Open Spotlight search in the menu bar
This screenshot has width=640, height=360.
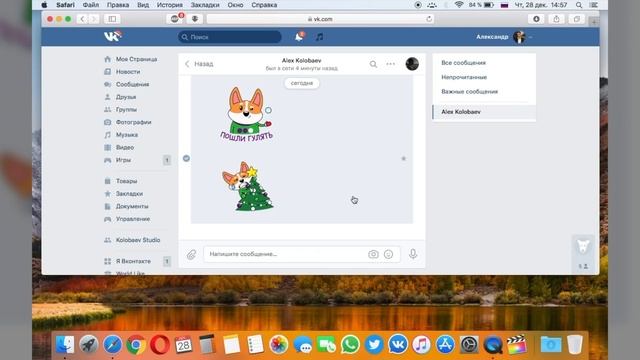coord(579,5)
